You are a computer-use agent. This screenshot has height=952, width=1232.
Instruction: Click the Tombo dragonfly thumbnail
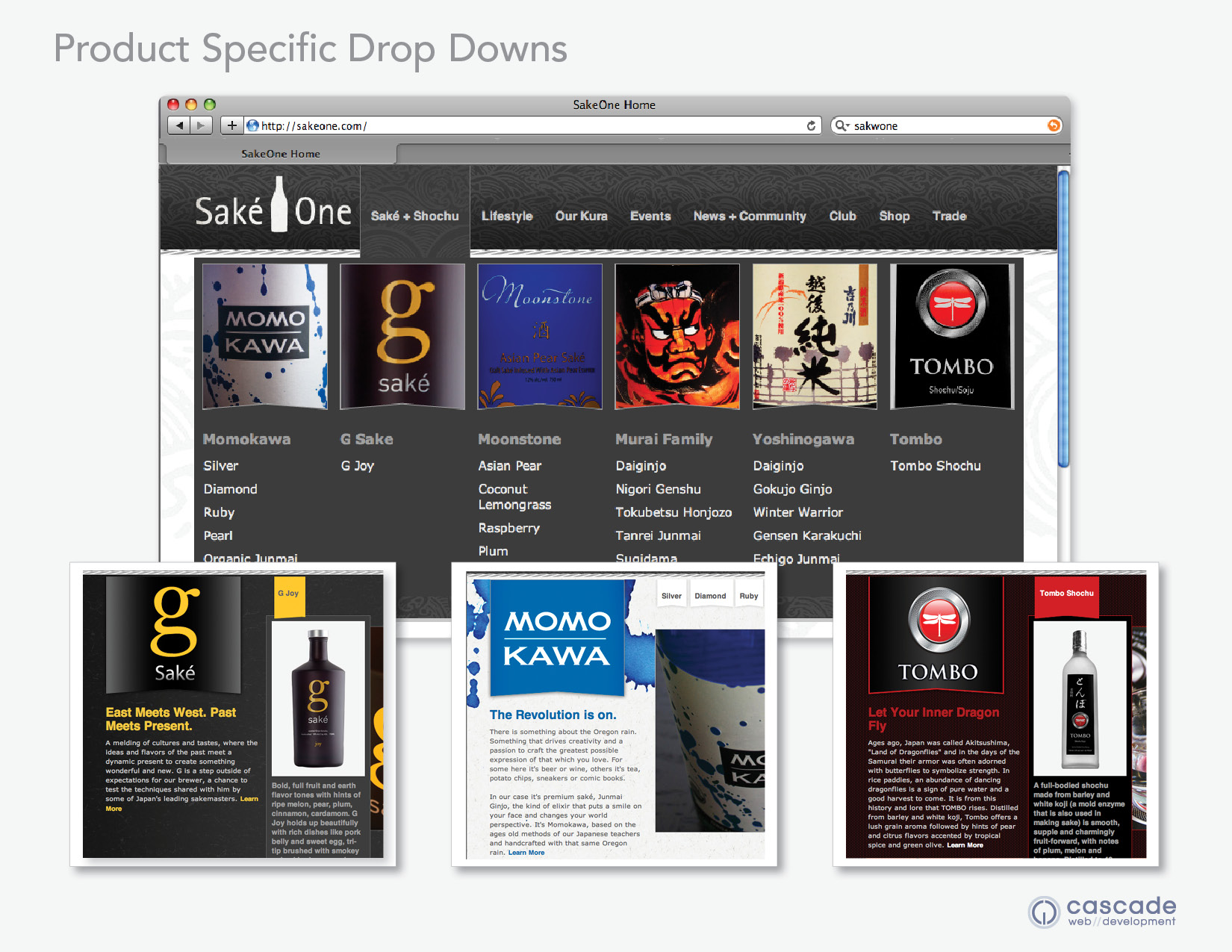[952, 336]
